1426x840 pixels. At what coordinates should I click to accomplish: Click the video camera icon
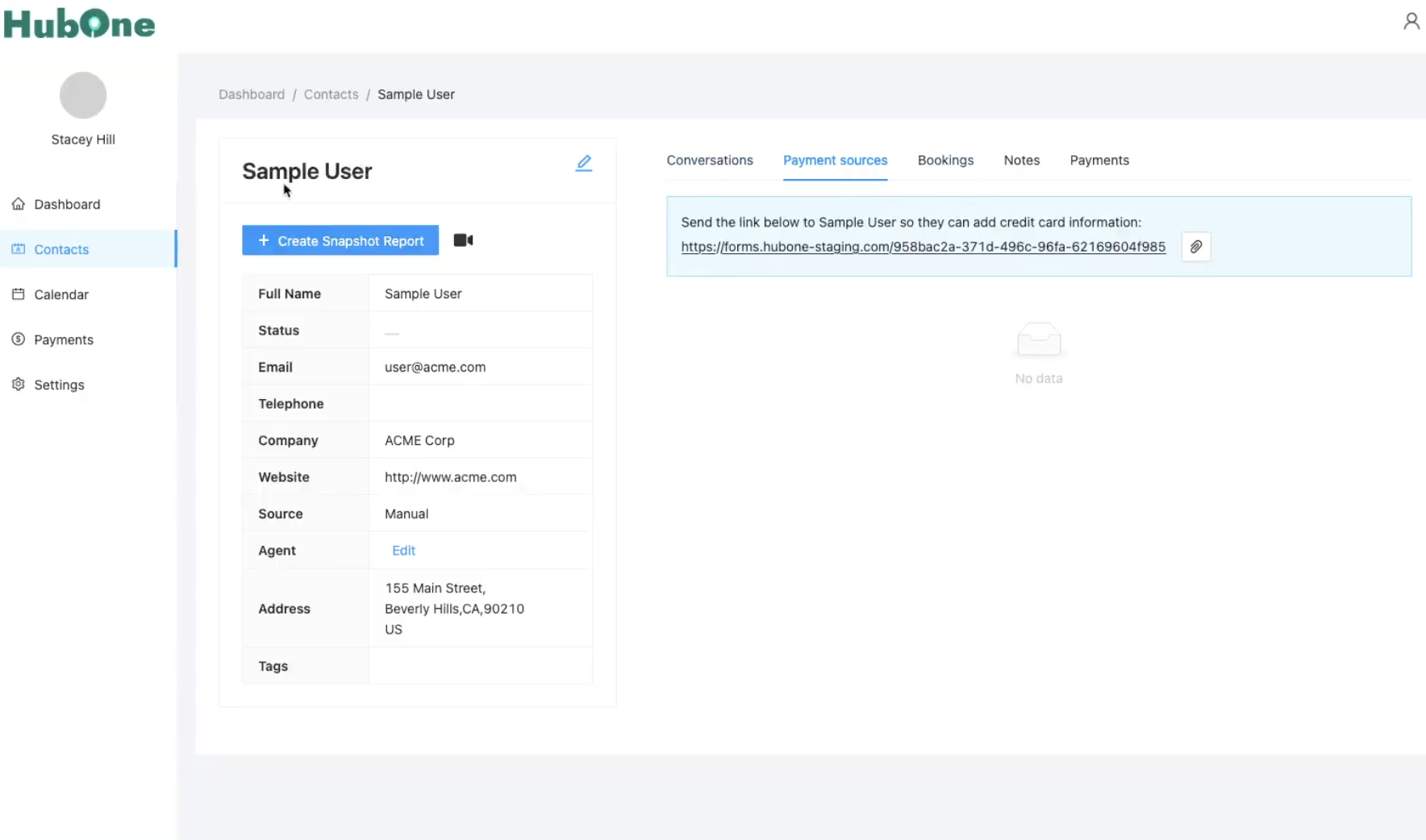pyautogui.click(x=464, y=240)
